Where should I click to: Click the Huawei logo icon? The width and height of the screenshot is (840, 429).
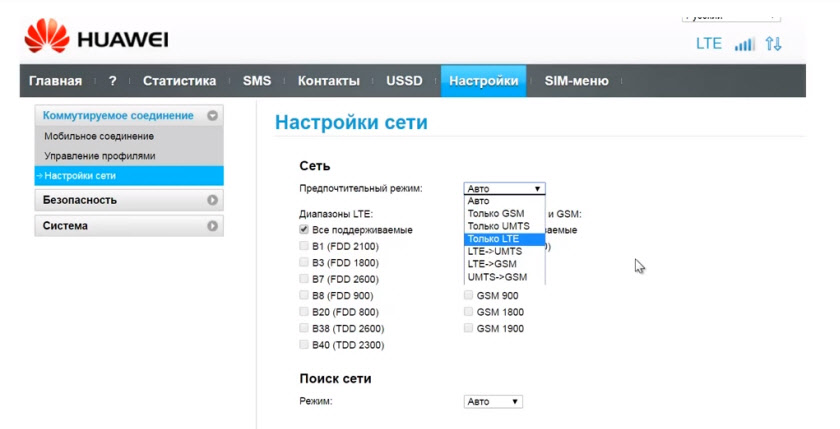point(45,38)
